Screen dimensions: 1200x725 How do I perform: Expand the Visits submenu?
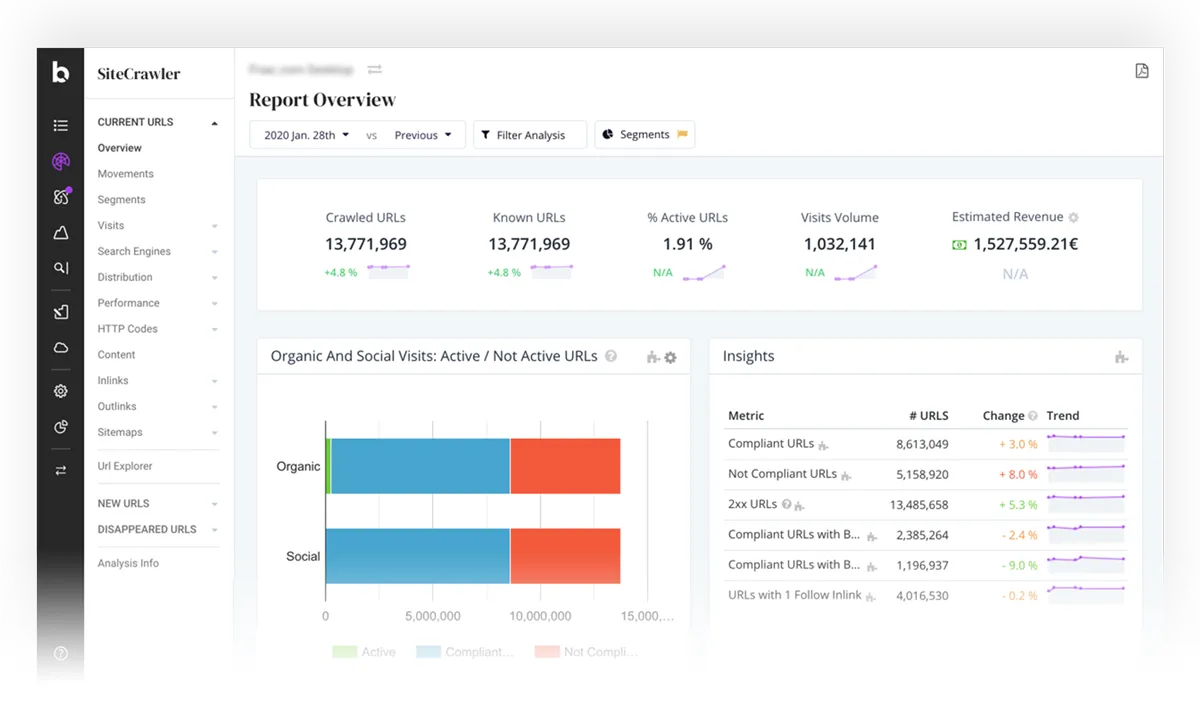coord(215,226)
